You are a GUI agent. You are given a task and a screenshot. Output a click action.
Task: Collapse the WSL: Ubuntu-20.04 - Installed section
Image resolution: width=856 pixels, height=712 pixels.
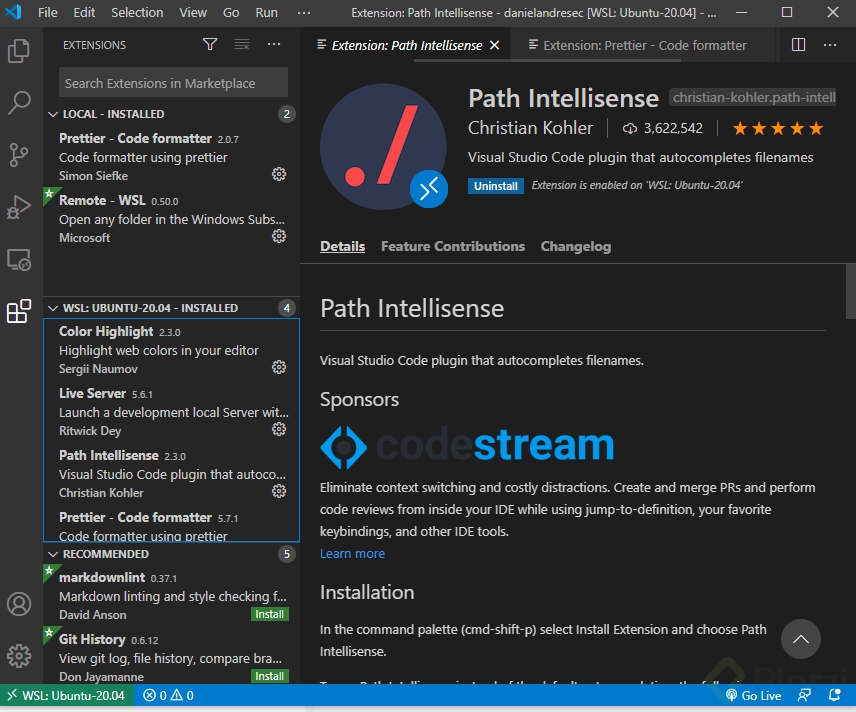[x=54, y=308]
